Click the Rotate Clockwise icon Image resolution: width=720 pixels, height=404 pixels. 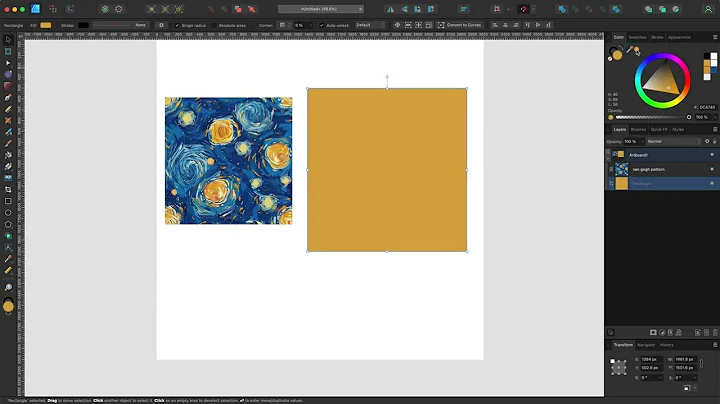(431, 9)
